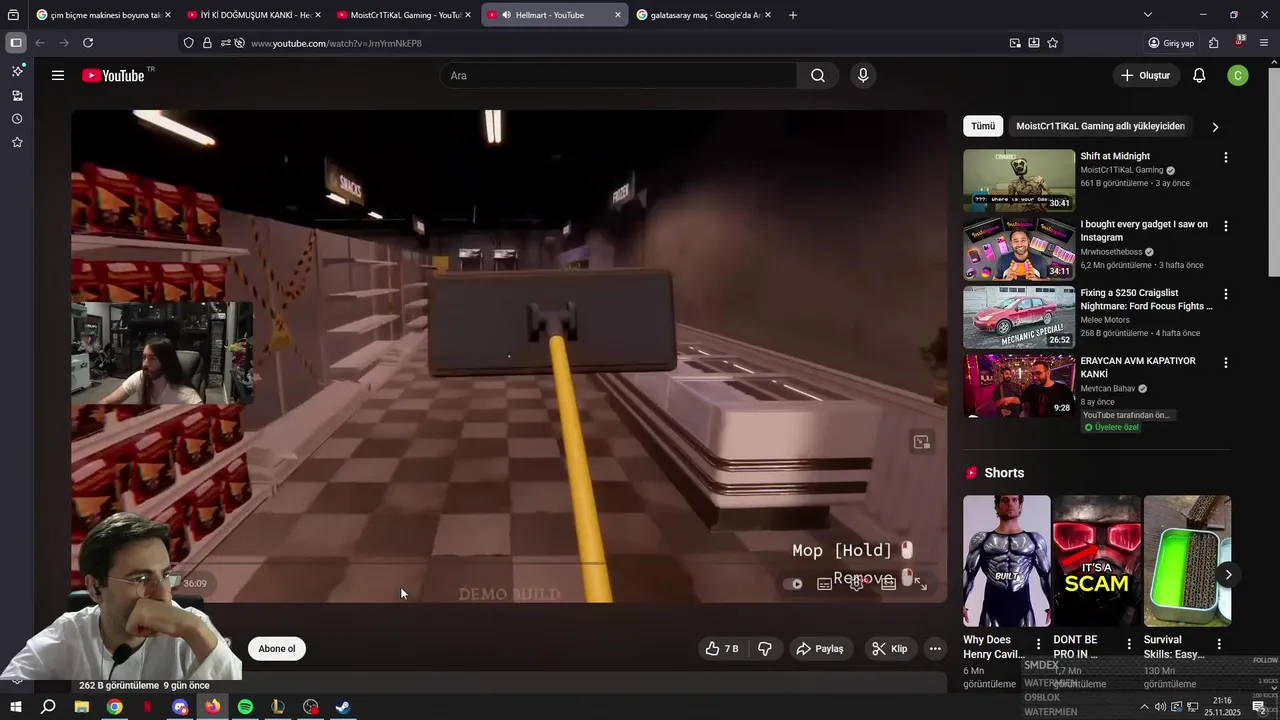The width and height of the screenshot is (1280, 720).
Task: Open options for Henry Cavill short
Action: pos(1038,644)
